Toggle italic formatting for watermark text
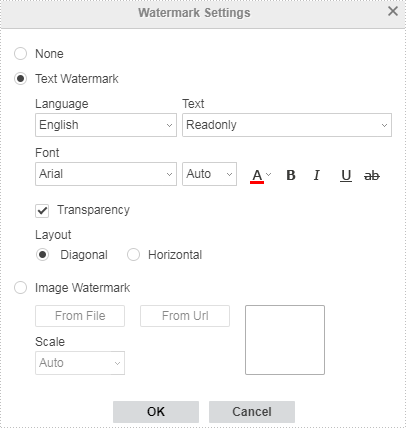The height and width of the screenshot is (428, 406). pyautogui.click(x=317, y=175)
